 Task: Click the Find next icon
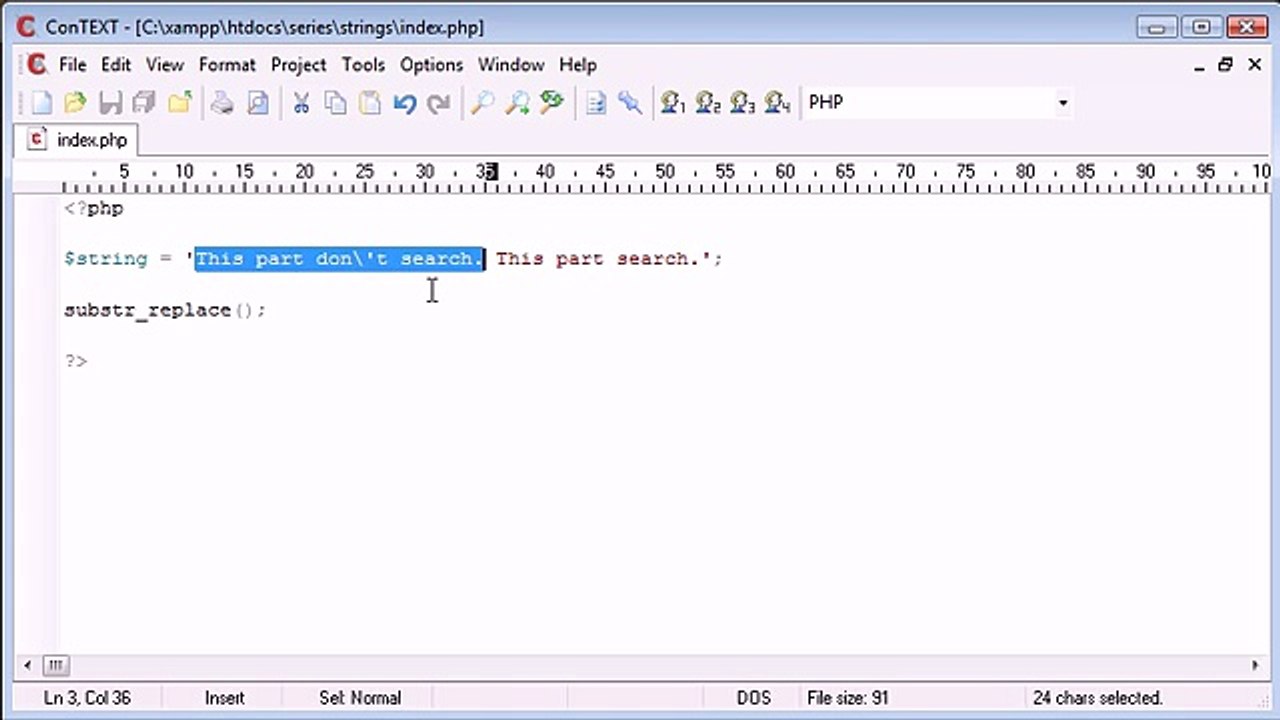[x=517, y=102]
